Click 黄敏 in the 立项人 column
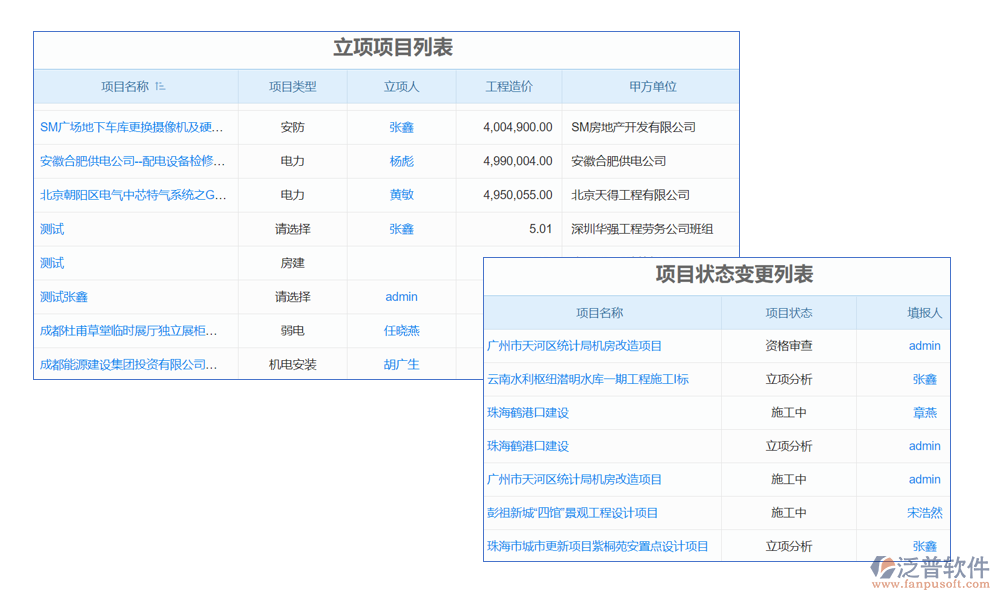This screenshot has height=600, width=1000. (401, 195)
